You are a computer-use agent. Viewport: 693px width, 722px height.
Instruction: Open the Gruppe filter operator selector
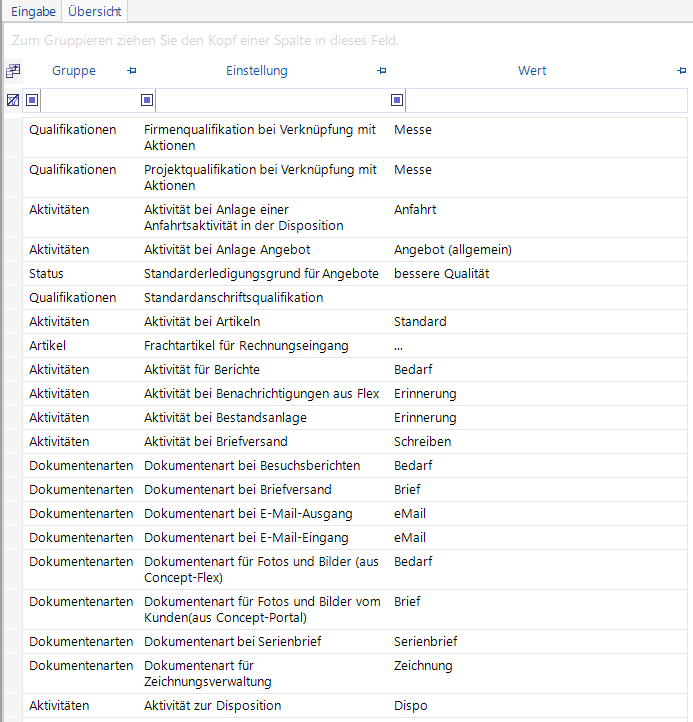tap(32, 100)
